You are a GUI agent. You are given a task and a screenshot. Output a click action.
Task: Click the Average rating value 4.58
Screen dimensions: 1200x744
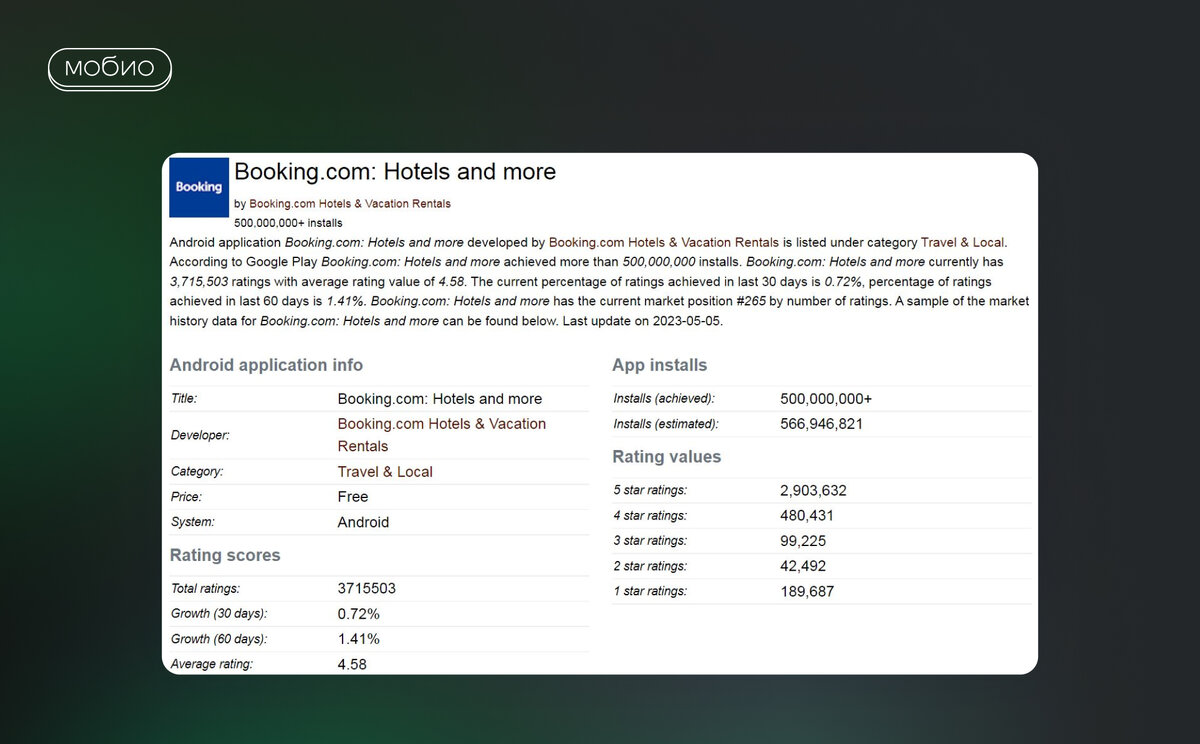coord(353,663)
